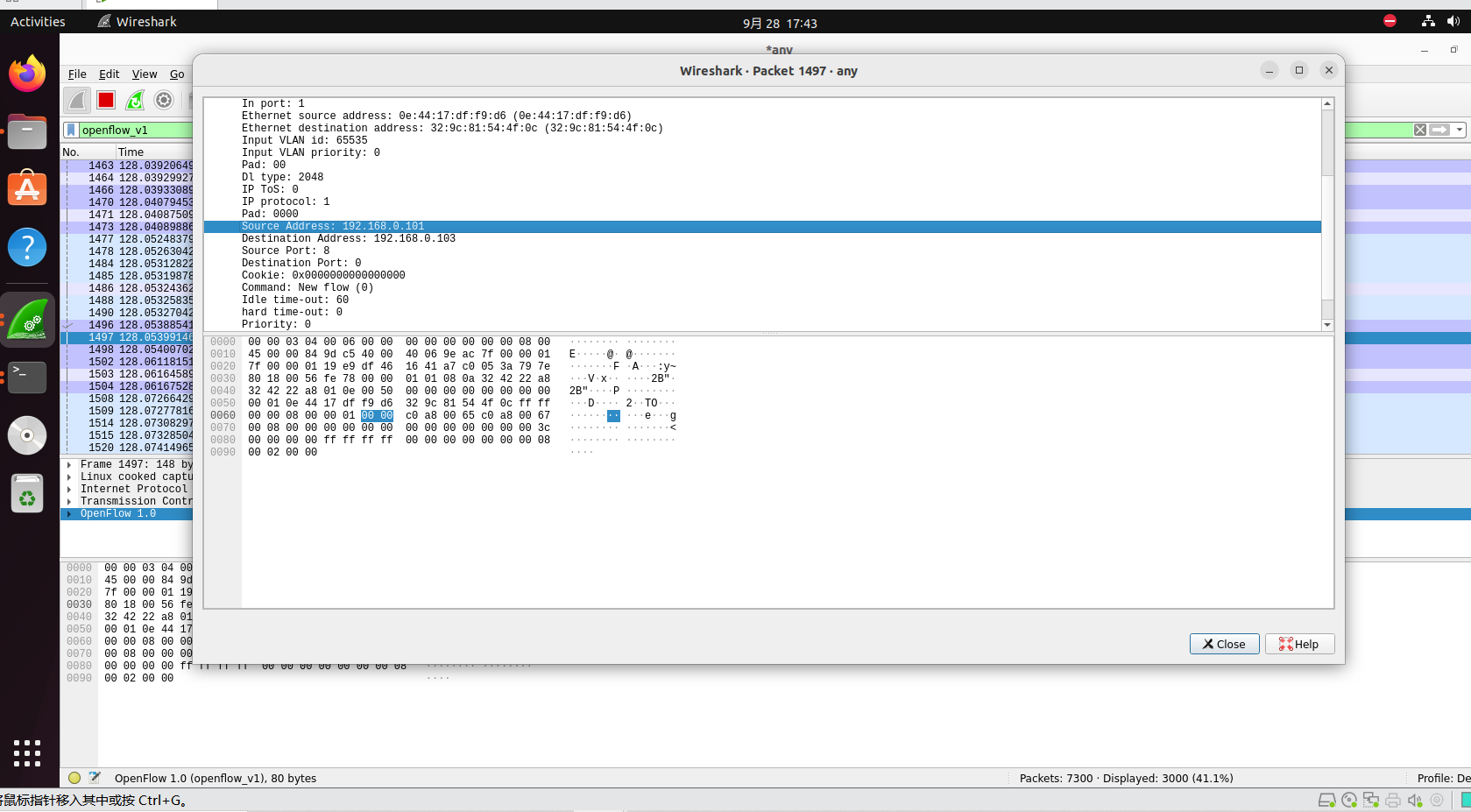Open the clock and calendar in top bar
Viewport: 1471px width, 812px height.
click(780, 23)
